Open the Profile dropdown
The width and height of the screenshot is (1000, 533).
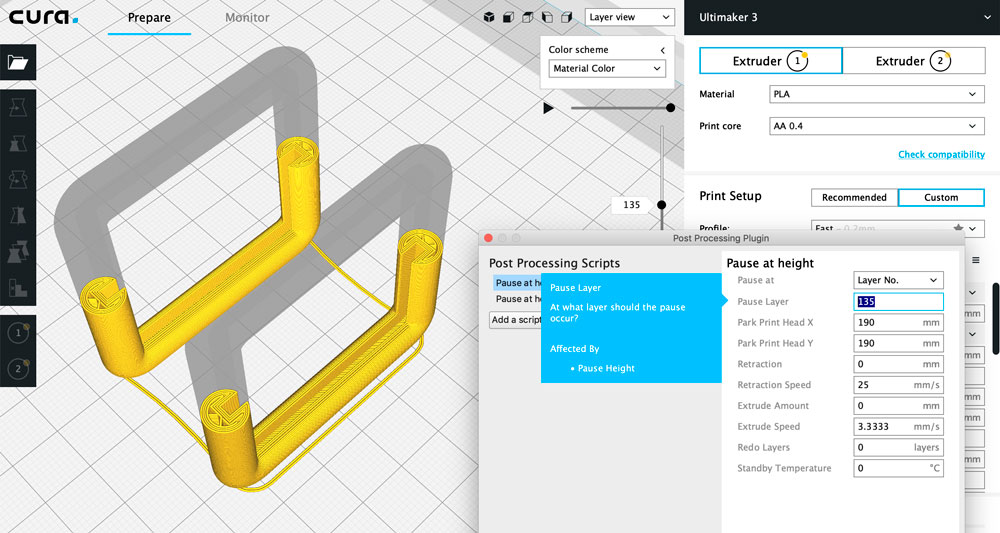tap(897, 228)
